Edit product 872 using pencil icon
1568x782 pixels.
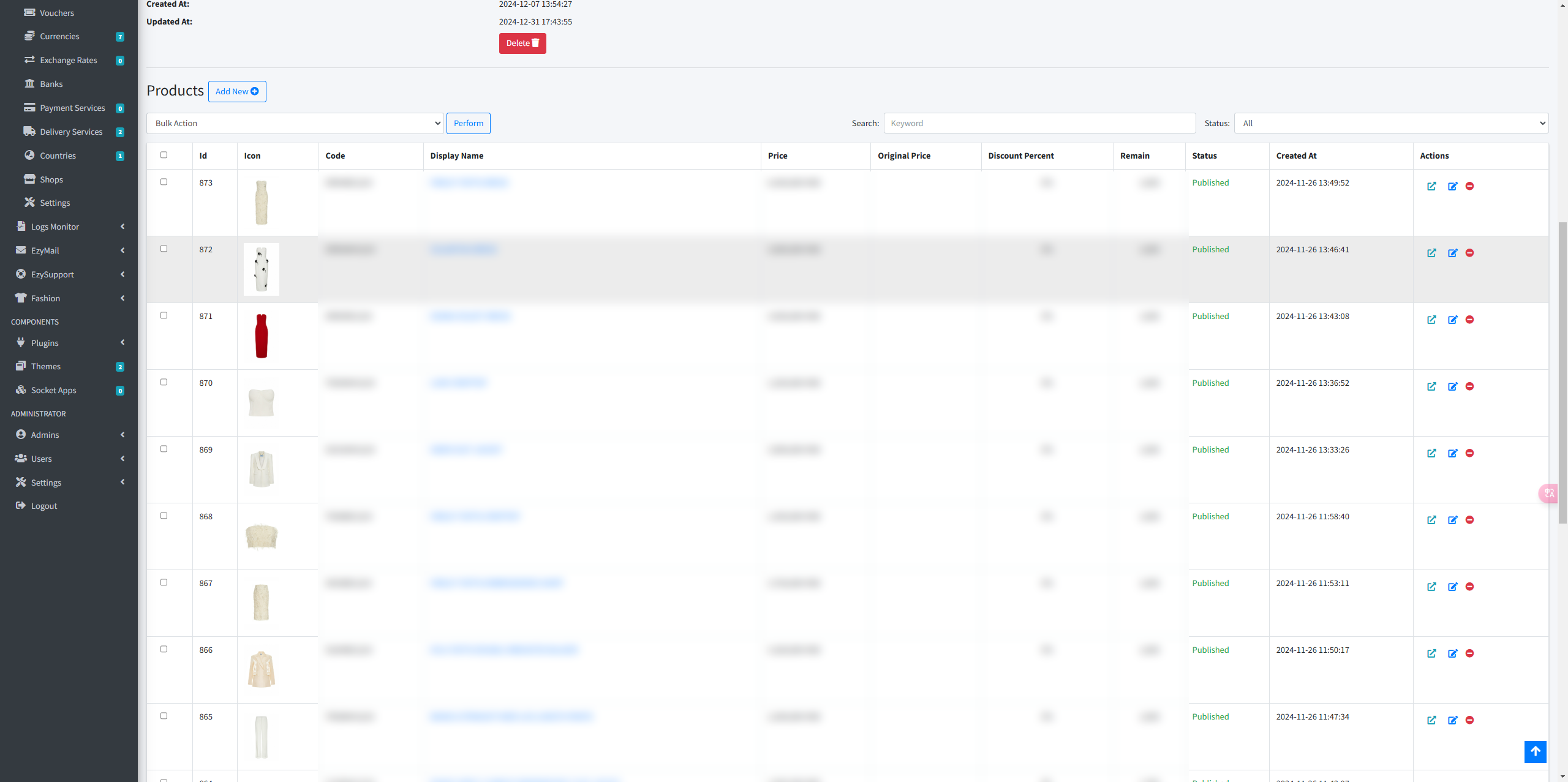[x=1452, y=253]
